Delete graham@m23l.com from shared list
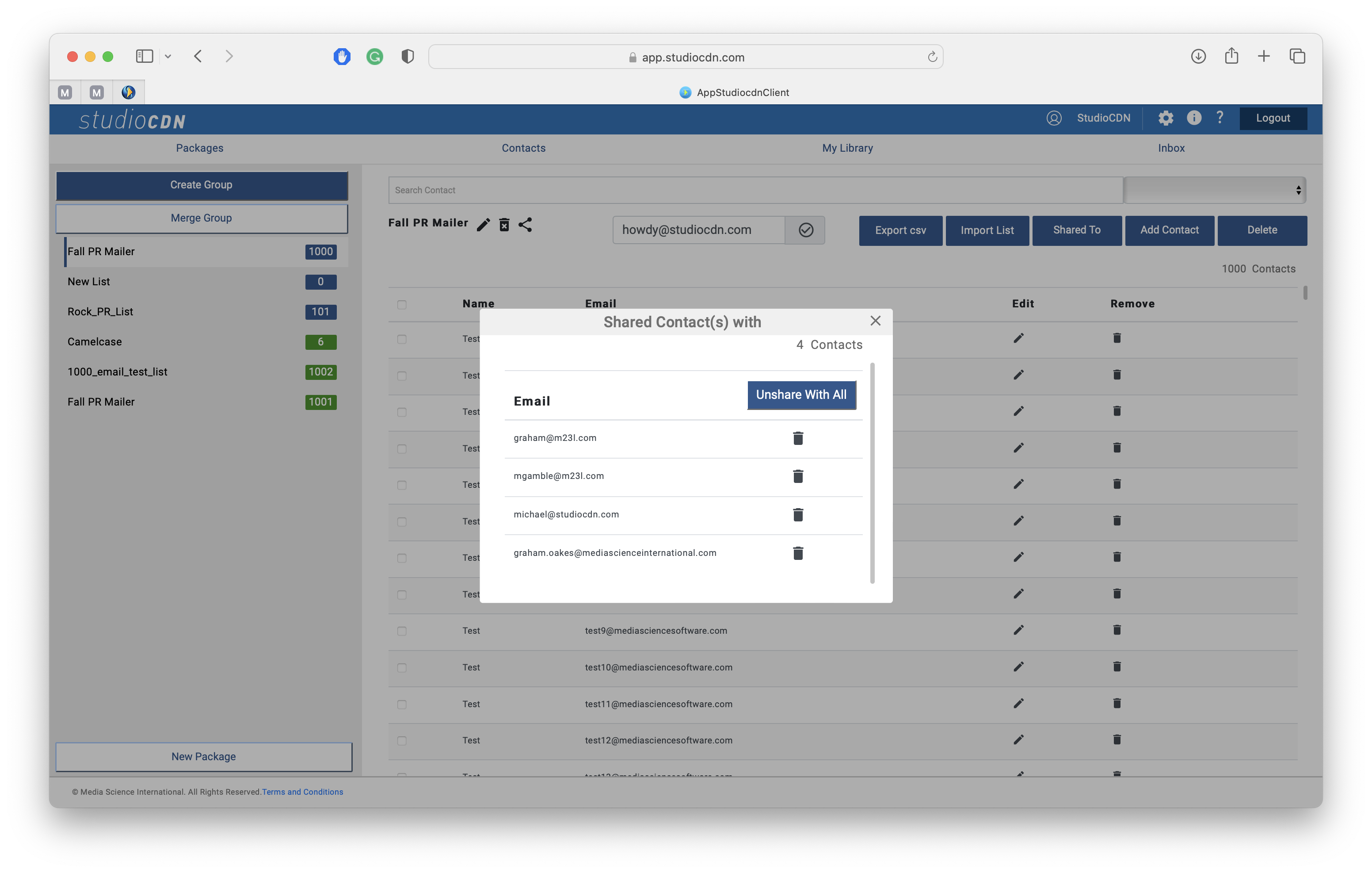This screenshot has height=873, width=1372. tap(798, 438)
